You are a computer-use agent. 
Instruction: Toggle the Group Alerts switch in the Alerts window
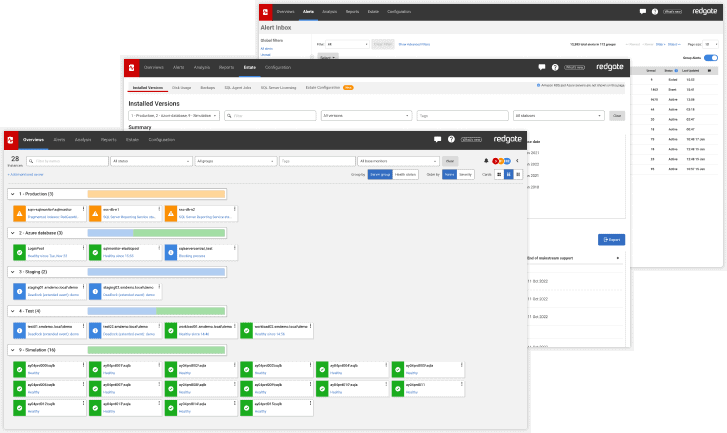point(711,58)
